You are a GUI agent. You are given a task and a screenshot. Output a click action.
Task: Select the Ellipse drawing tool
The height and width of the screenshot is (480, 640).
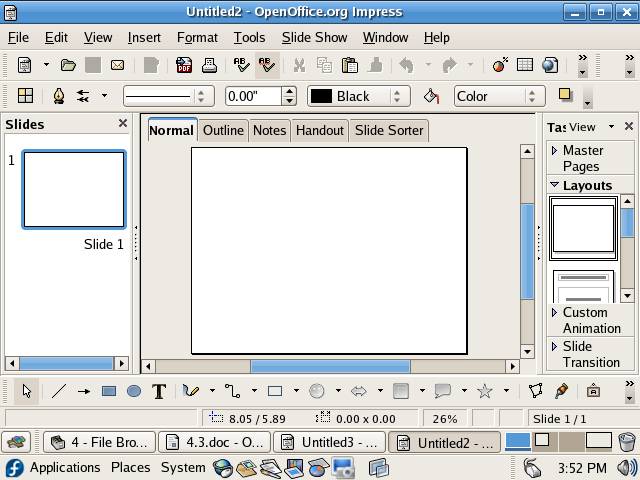(x=133, y=391)
